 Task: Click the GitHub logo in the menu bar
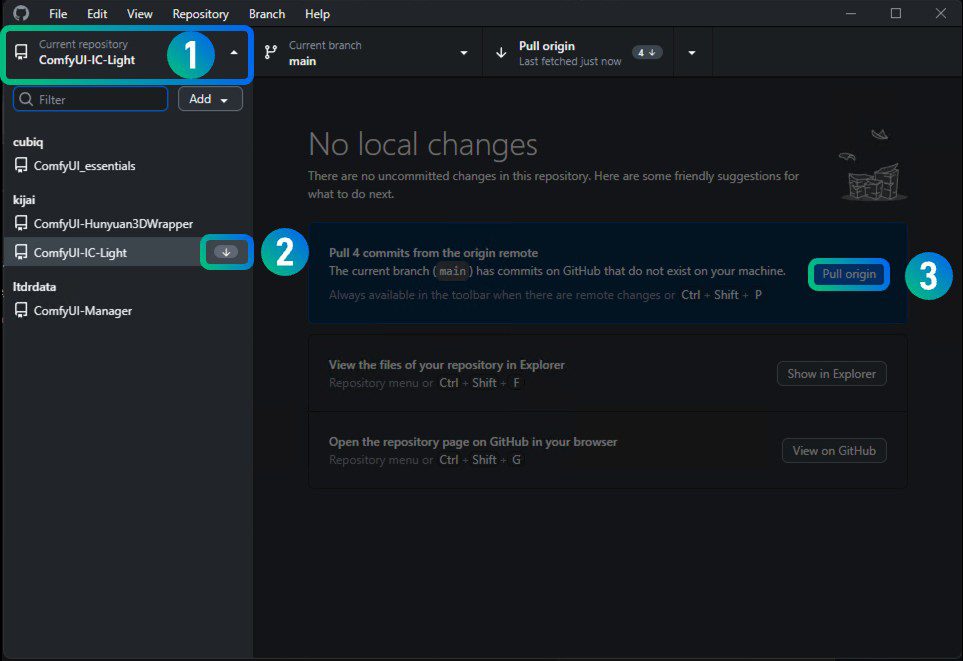pos(21,14)
